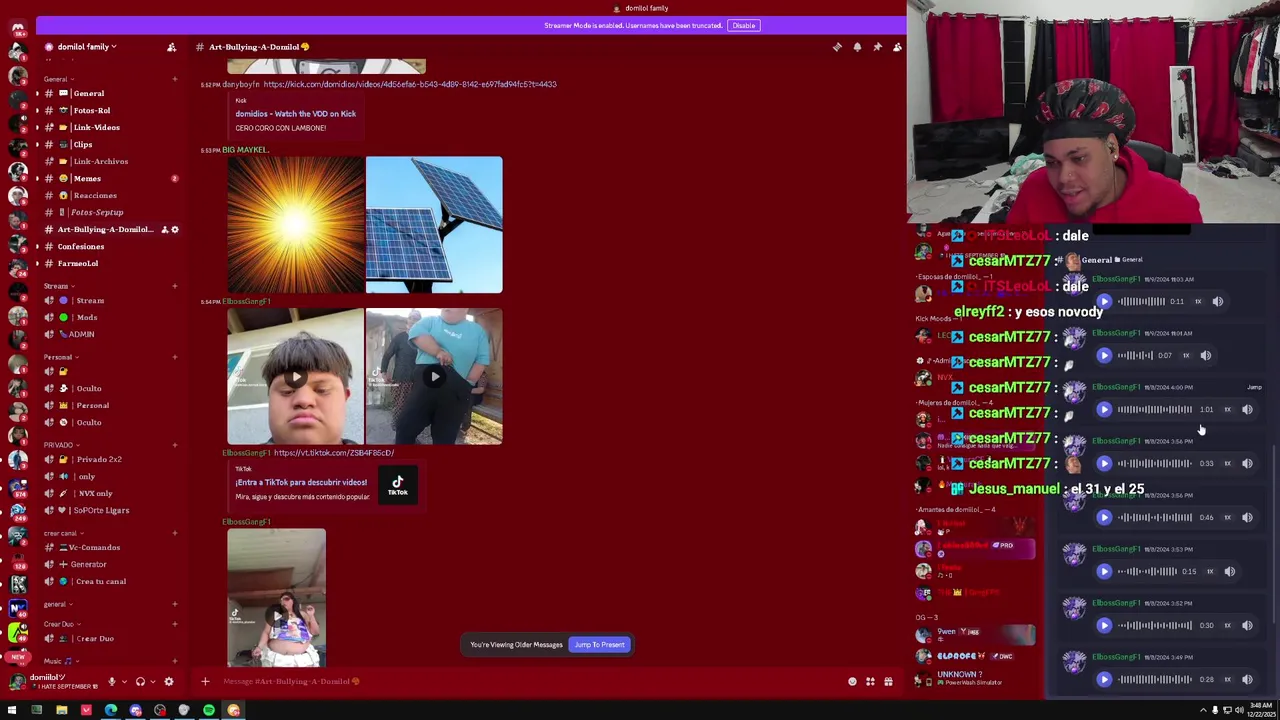Toggle volume icon on the 0:30 voice message
Screen dimensions: 1280x720
[1247, 625]
